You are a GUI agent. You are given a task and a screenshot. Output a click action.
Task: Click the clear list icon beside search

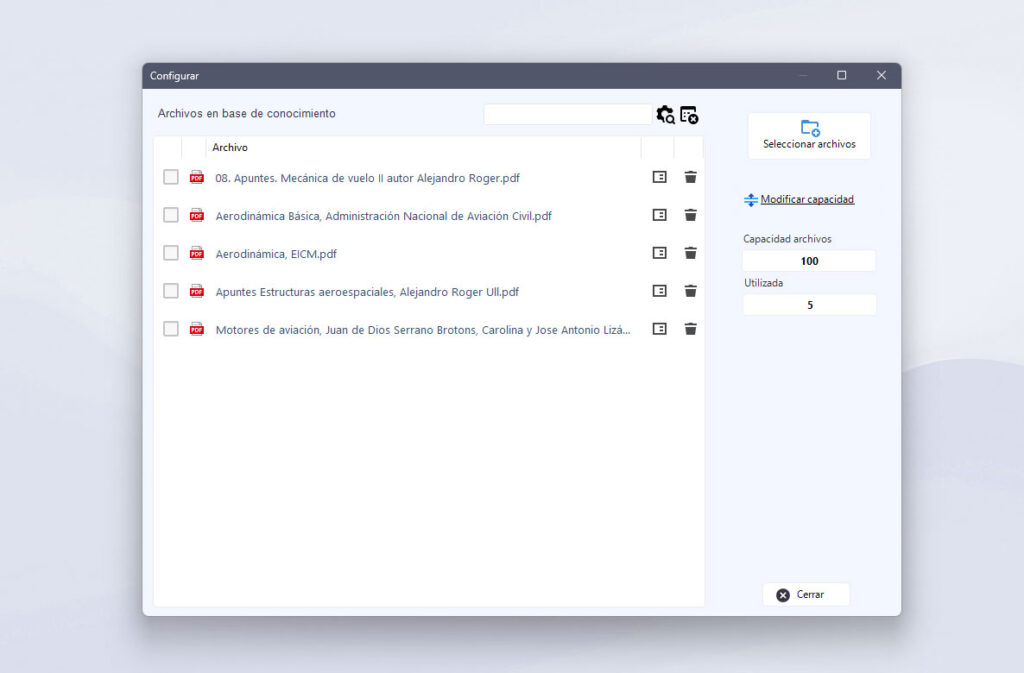689,115
